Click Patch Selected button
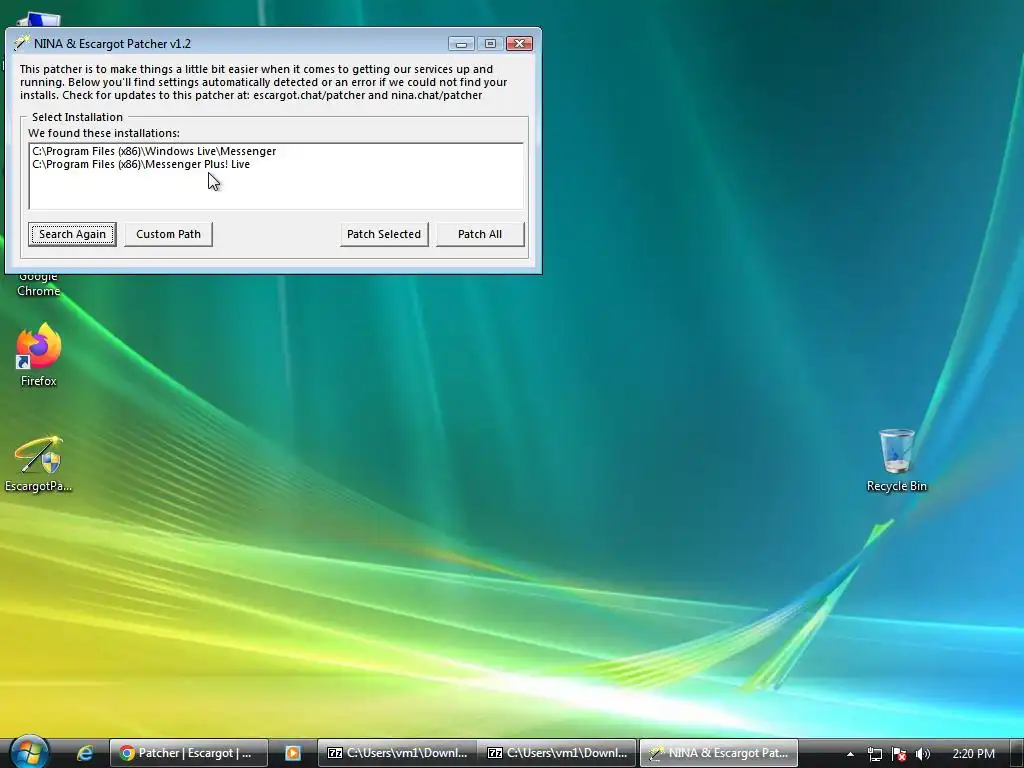Screen dimensions: 1024x768 384,234
